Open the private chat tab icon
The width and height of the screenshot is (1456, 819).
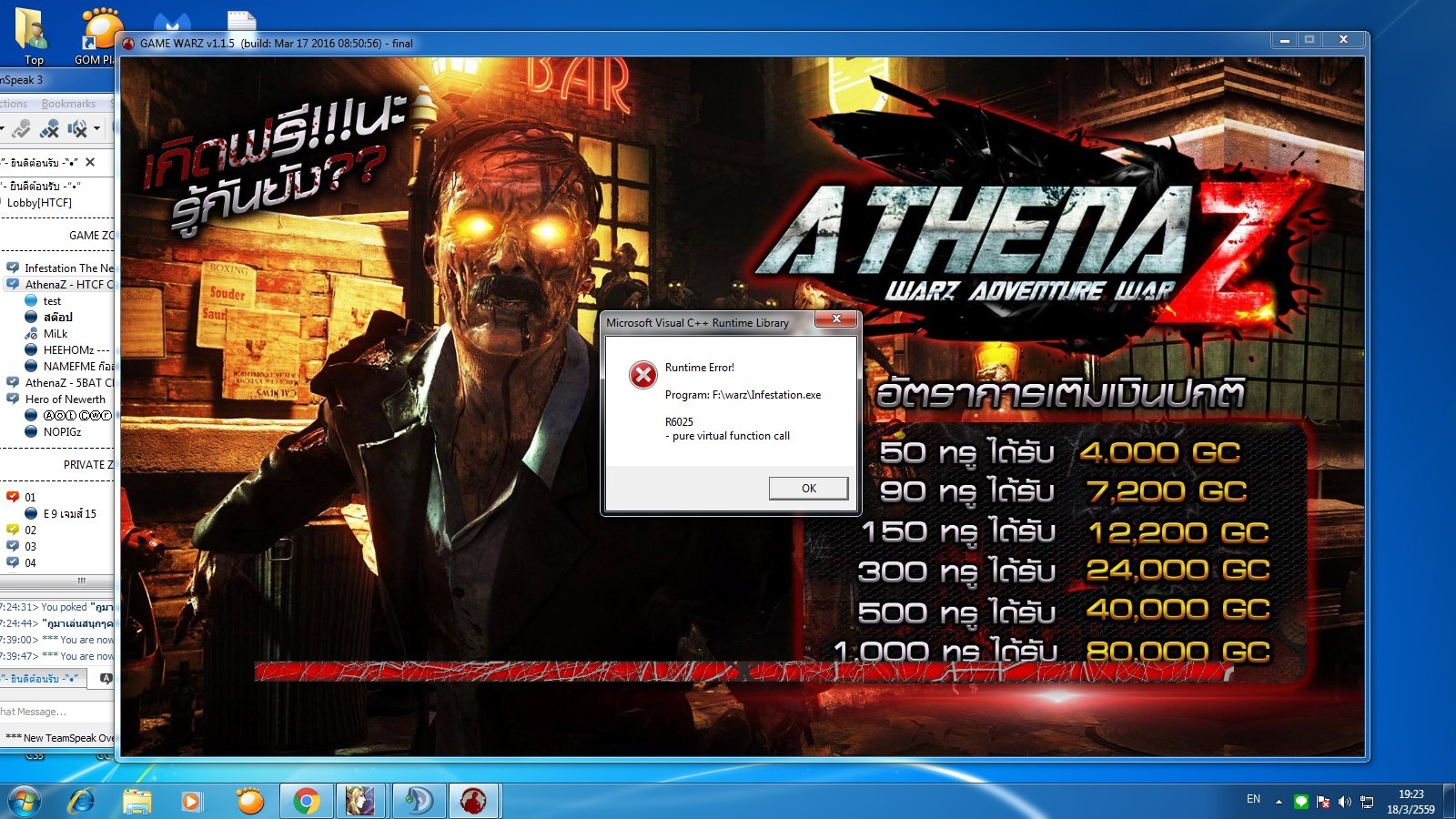[x=106, y=679]
